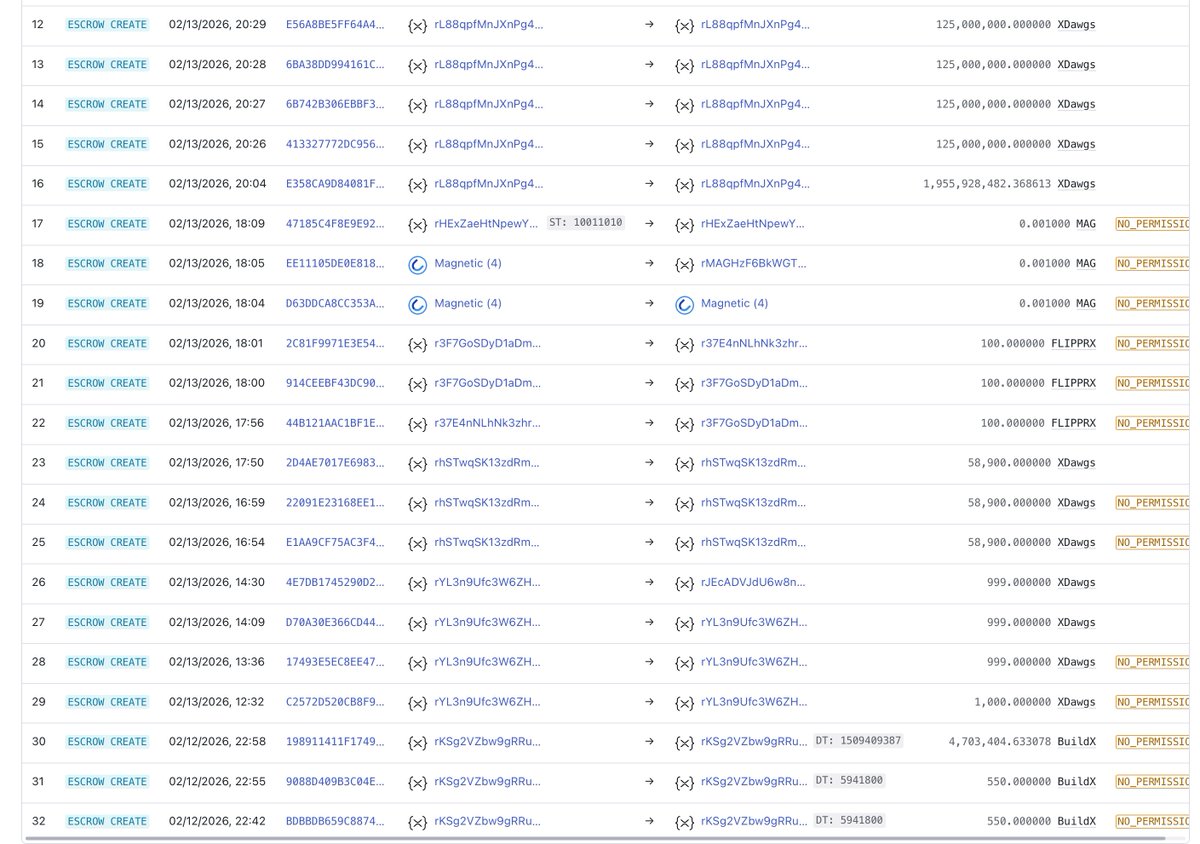Open transaction hash E56A8BE5FF64A4

coord(335,24)
